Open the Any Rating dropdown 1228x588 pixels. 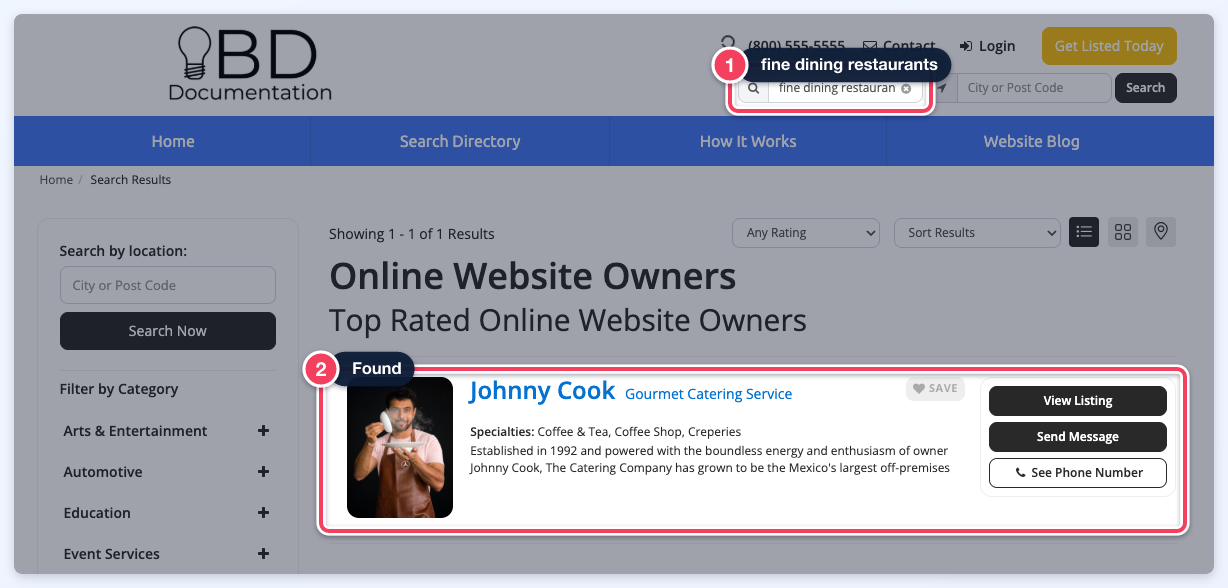[806, 233]
